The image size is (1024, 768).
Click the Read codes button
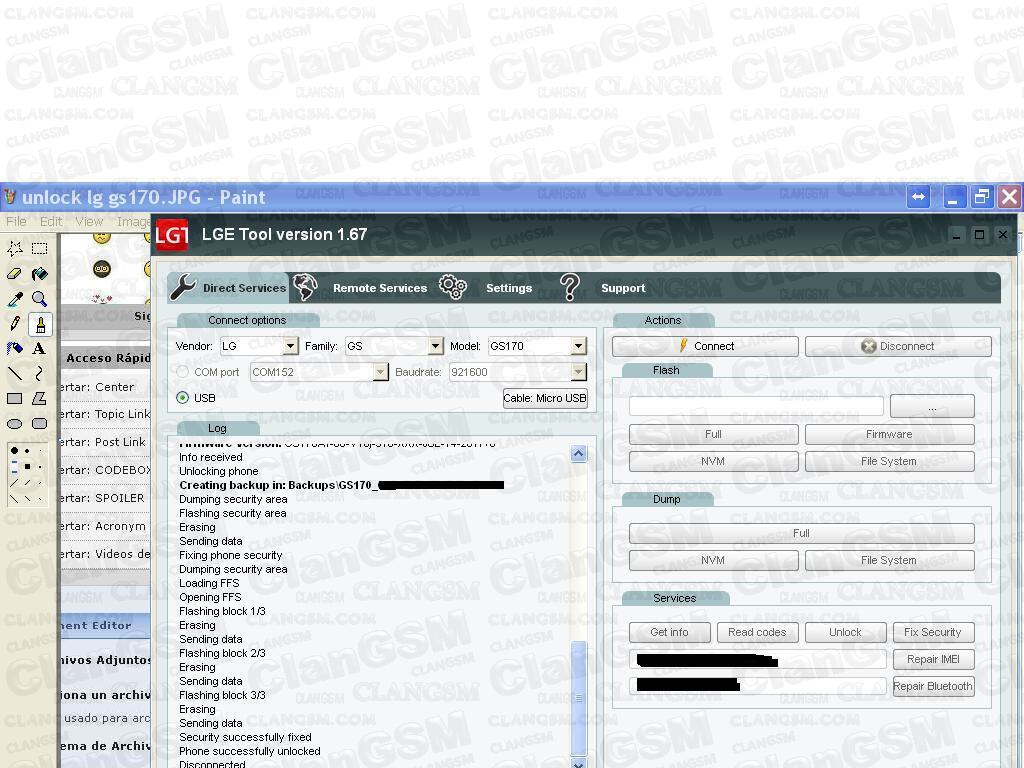click(x=758, y=632)
